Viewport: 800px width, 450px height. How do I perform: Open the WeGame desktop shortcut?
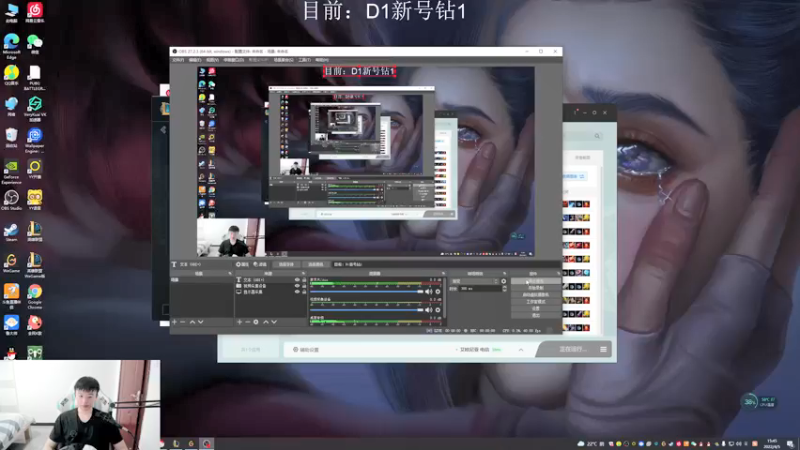[11, 263]
